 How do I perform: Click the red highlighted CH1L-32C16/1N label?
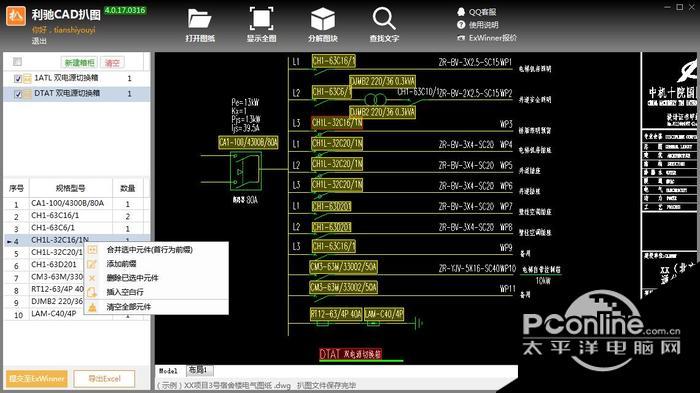click(337, 123)
